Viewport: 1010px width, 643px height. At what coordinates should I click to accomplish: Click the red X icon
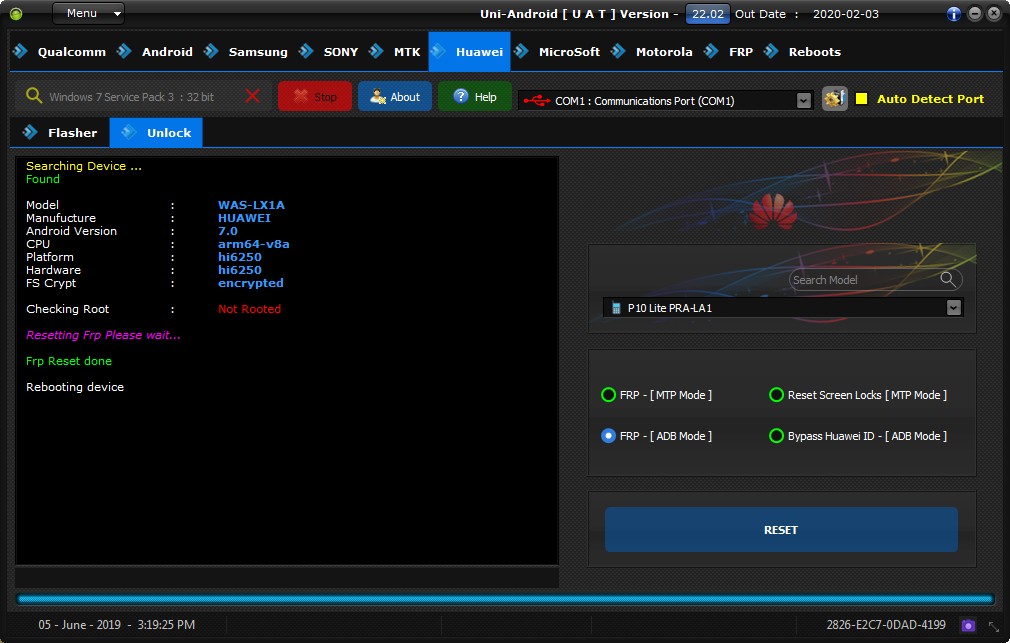252,97
